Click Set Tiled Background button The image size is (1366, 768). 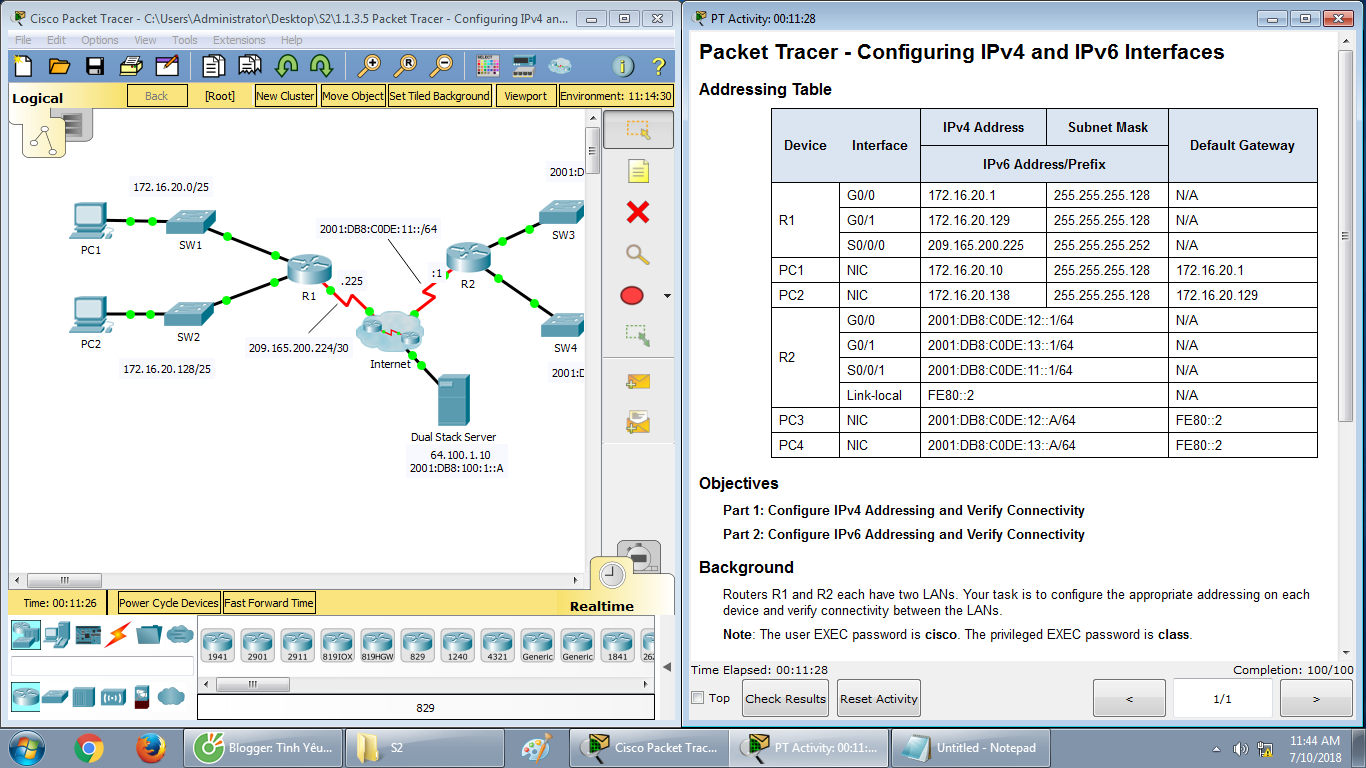pyautogui.click(x=440, y=96)
